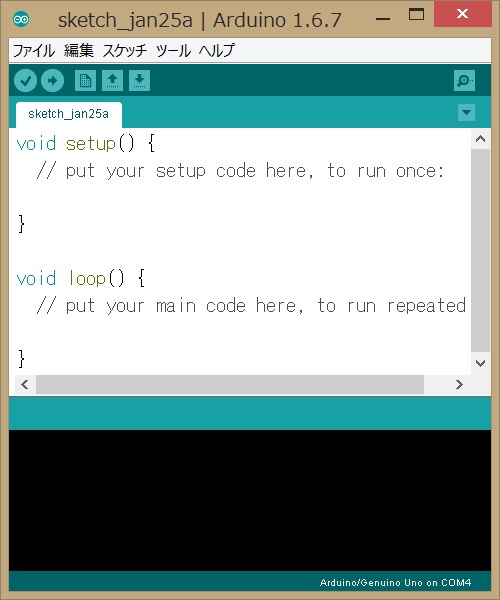Click the Arduino logo in title bar
The image size is (500, 600).
(x=21, y=19)
